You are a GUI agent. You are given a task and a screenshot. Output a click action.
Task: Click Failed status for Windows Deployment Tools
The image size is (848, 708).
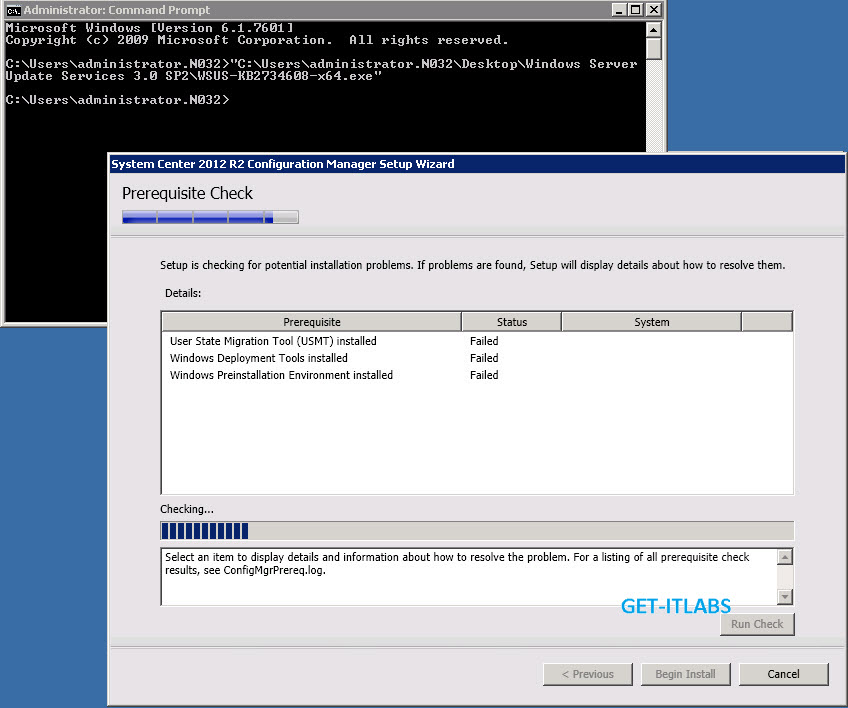[x=484, y=358]
